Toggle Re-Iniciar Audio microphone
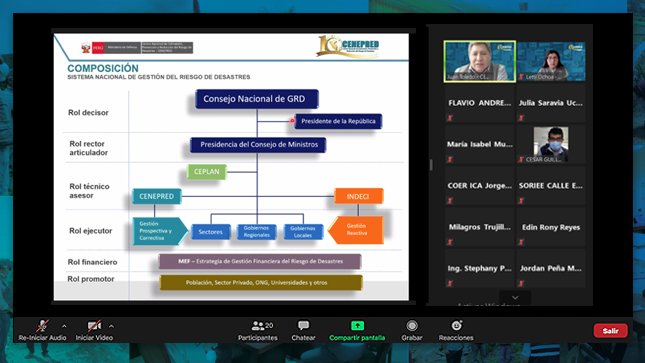The height and width of the screenshot is (363, 645). click(42, 326)
